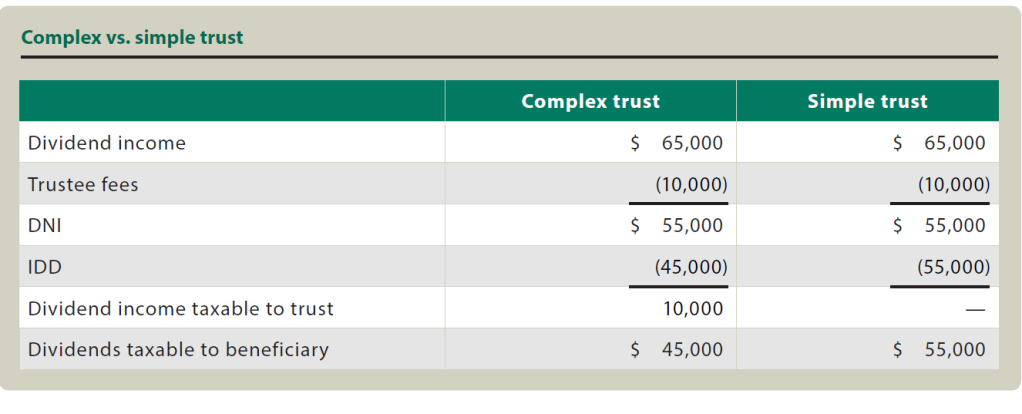Click Simple trust beneficiary dividends $55,000
Viewport: 1022px width, 414px height.
click(x=940, y=350)
